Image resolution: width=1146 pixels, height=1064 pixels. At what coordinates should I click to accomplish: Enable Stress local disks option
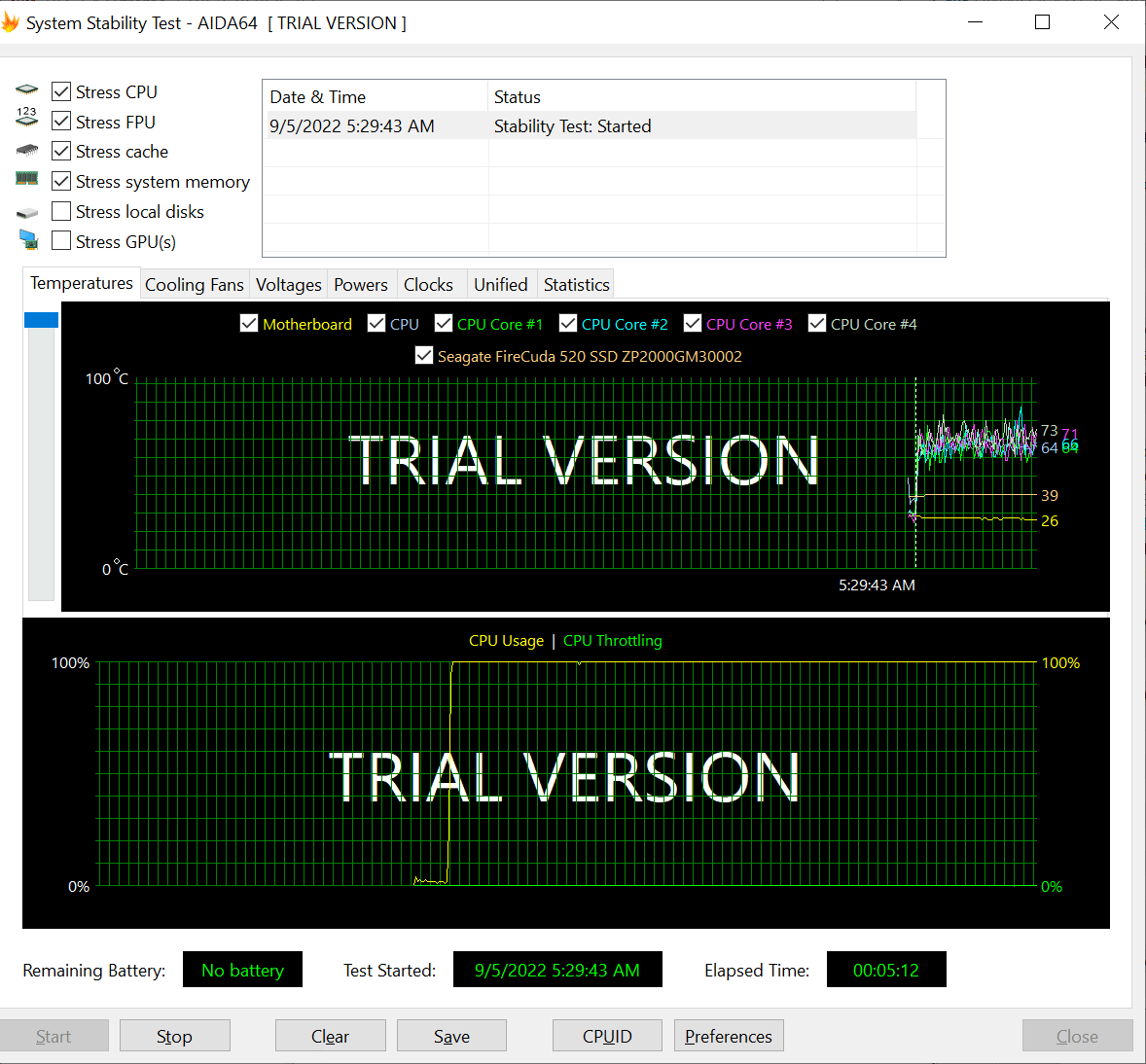point(61,211)
